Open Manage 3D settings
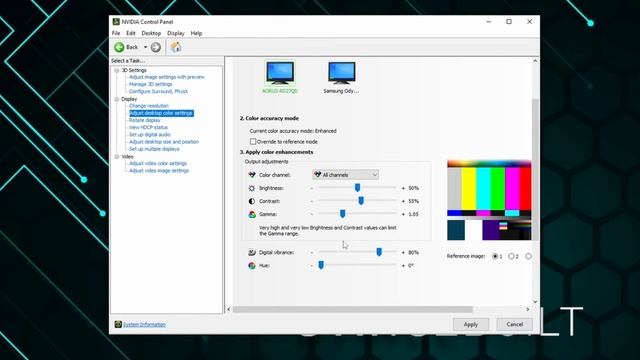 (x=151, y=84)
